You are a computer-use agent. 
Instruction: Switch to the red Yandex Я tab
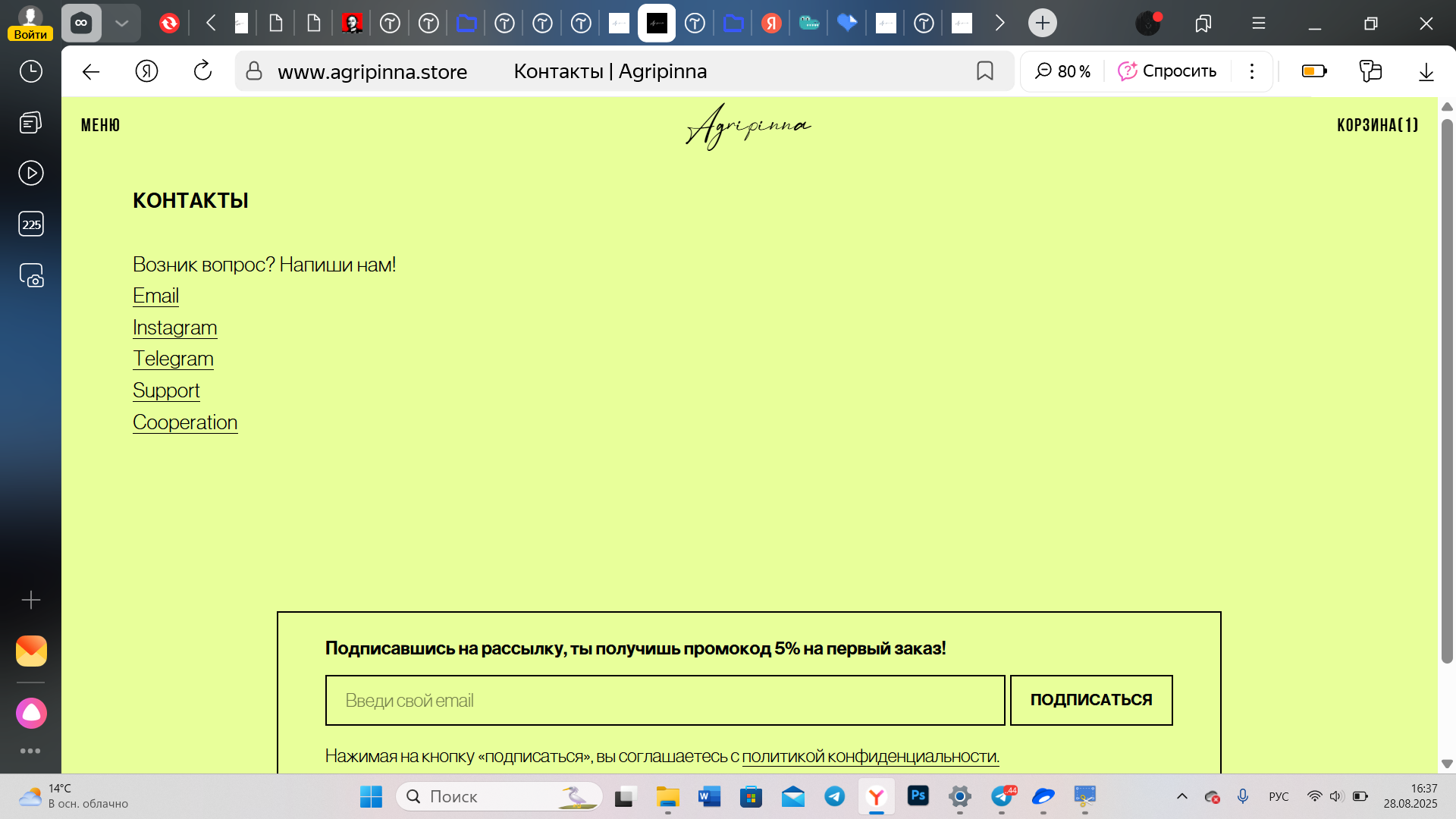point(771,23)
